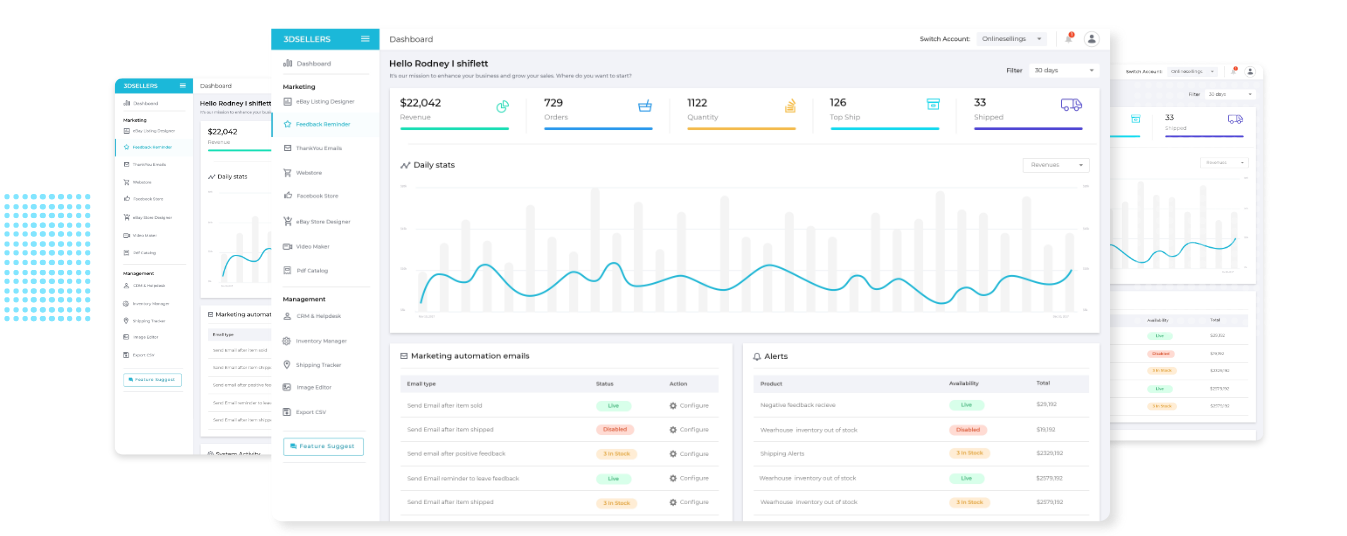Open Feedback Reminder in the sidebar
The image size is (1347, 536).
point(325,124)
